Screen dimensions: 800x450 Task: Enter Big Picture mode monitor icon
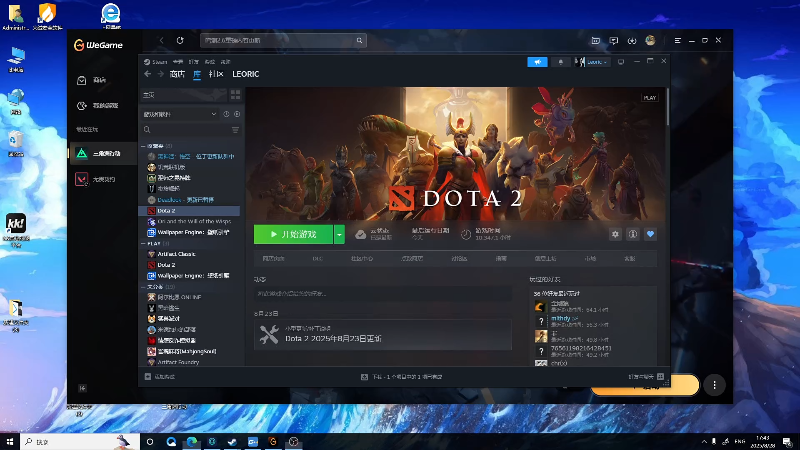click(621, 62)
